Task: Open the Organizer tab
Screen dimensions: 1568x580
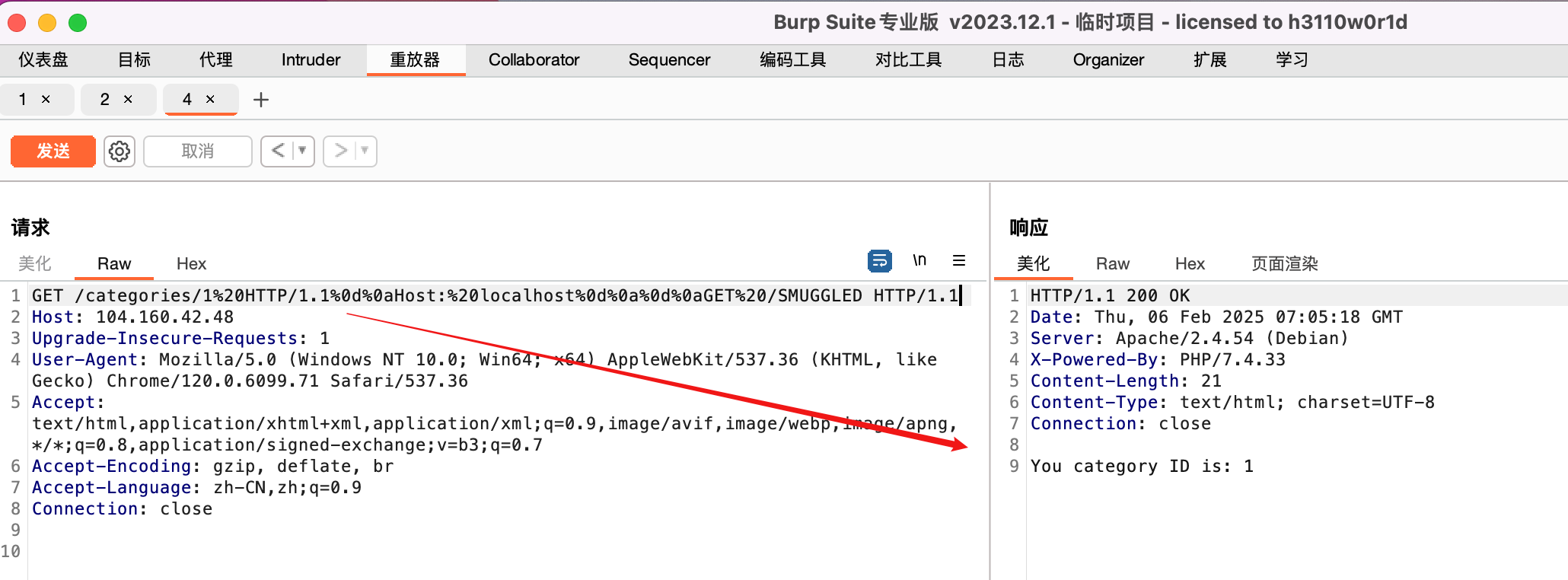Action: click(x=1108, y=60)
